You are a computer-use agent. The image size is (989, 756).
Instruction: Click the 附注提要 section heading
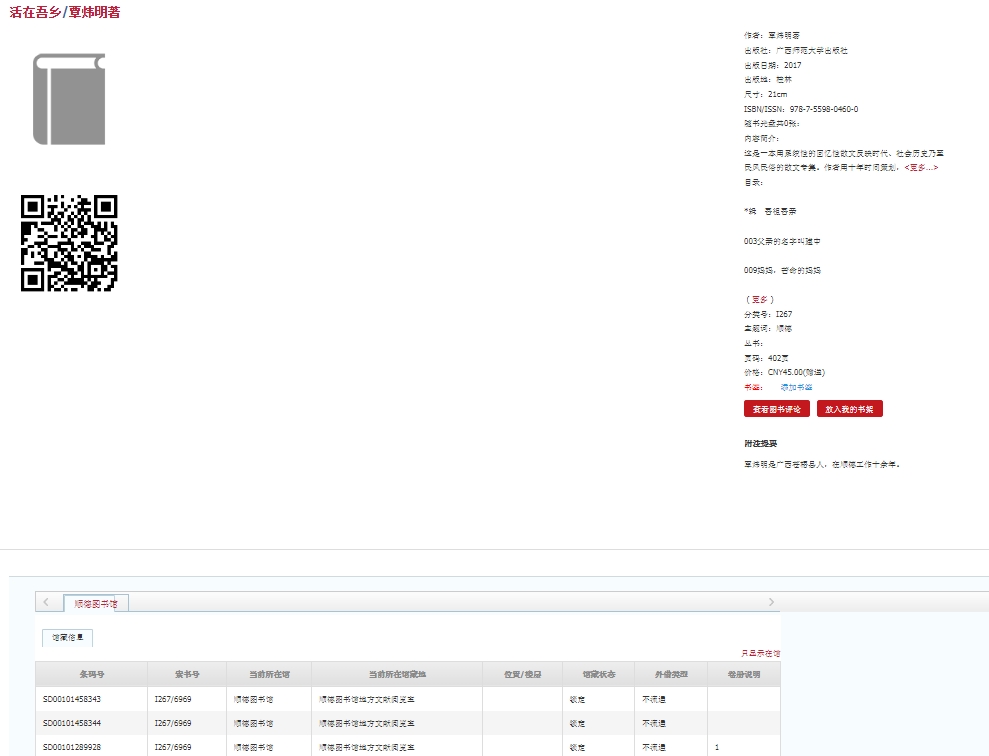pos(761,444)
